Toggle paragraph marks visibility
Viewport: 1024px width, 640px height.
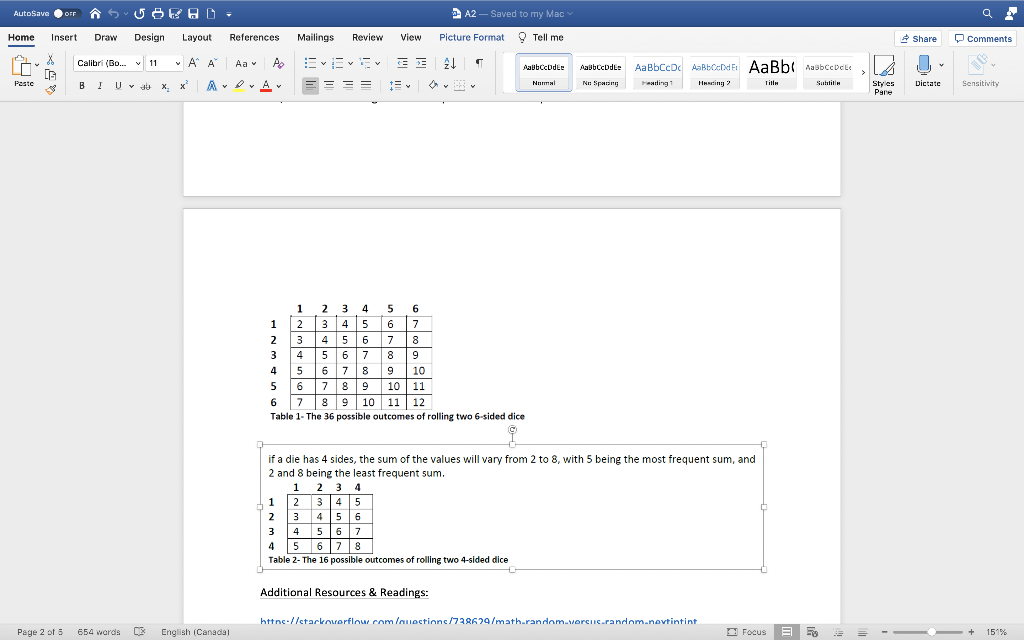coord(480,63)
